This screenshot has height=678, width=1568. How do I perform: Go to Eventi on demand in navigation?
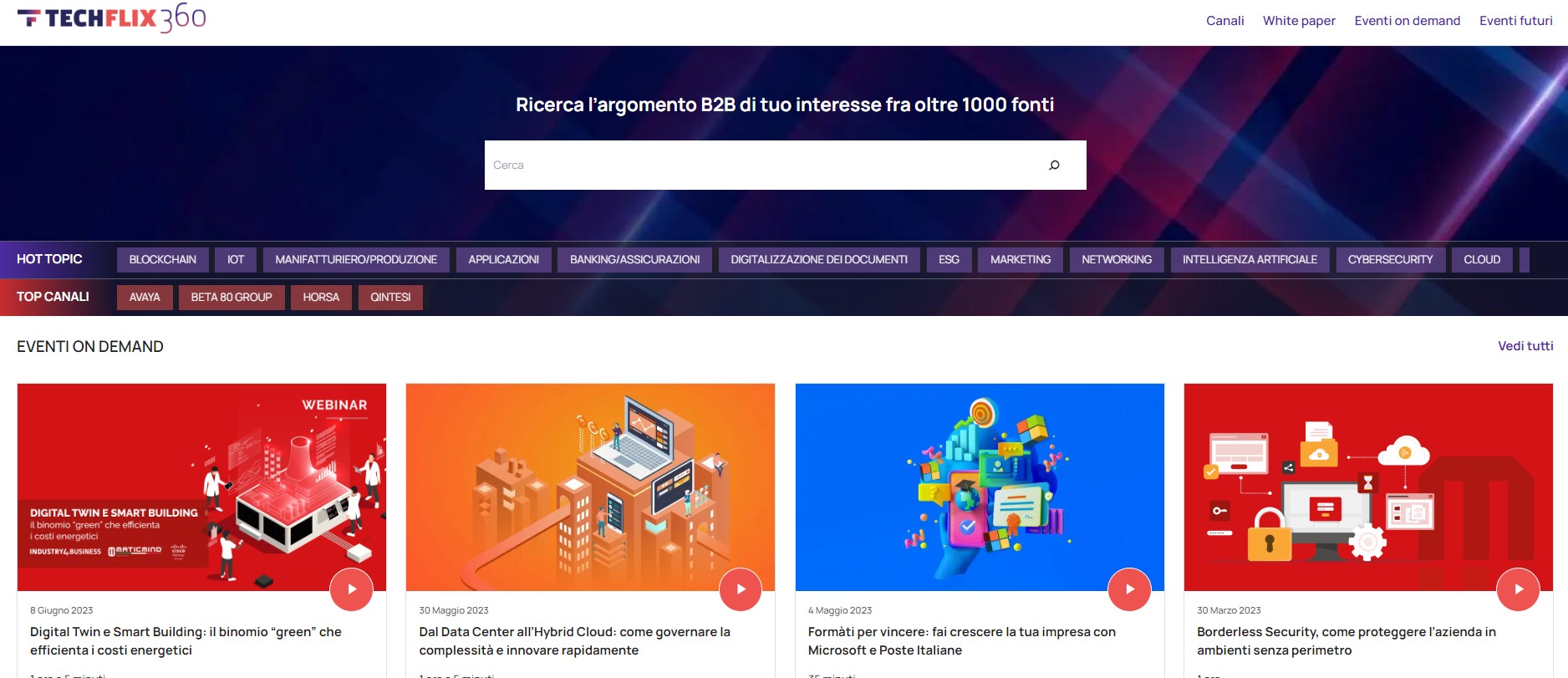click(1408, 21)
